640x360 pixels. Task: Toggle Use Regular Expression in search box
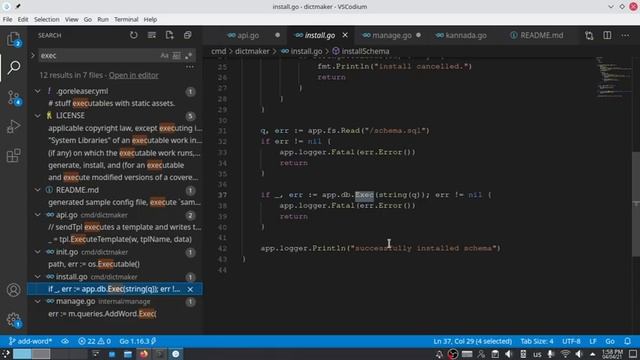pyautogui.click(x=189, y=56)
